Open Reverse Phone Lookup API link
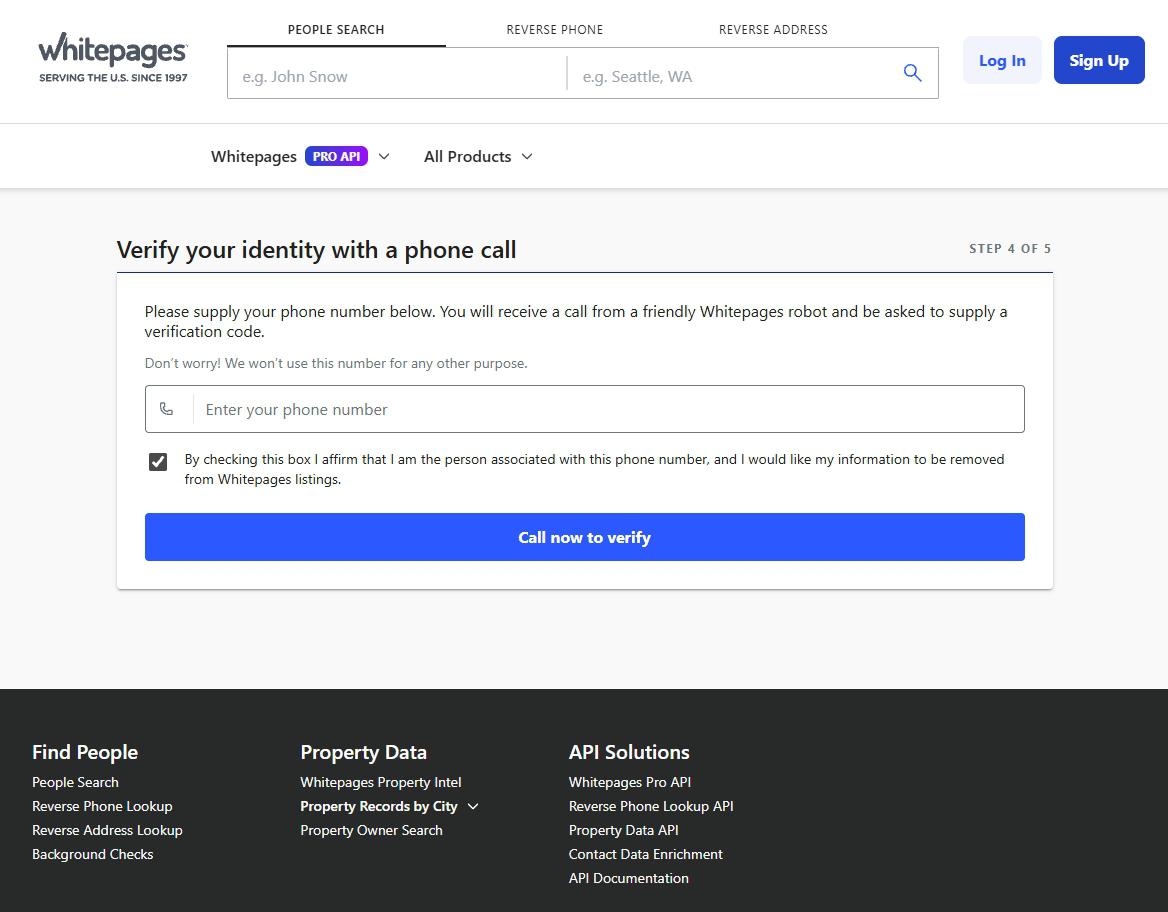Viewport: 1168px width, 912px height. [651, 806]
